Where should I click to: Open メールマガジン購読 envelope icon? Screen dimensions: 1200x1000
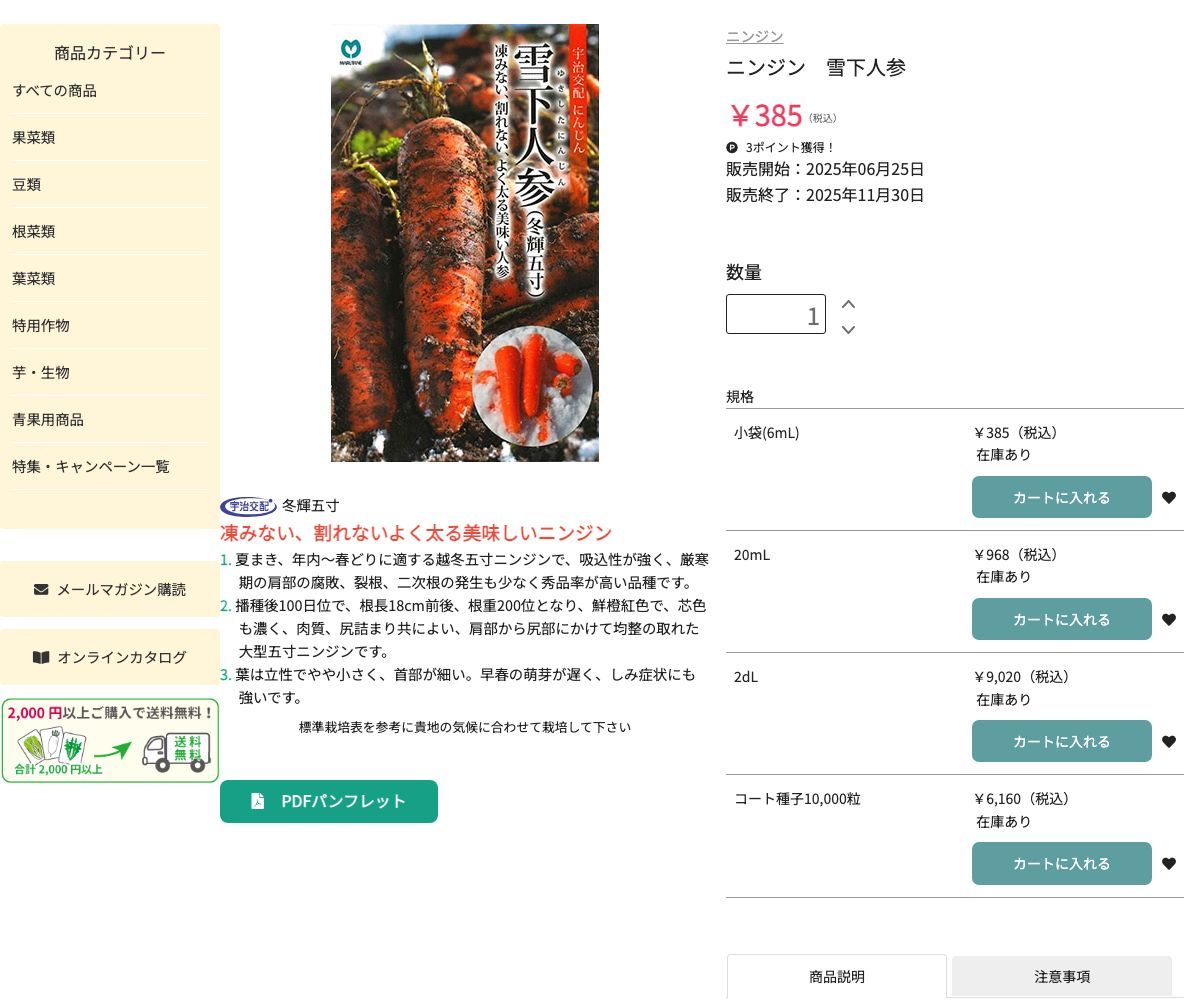click(43, 589)
